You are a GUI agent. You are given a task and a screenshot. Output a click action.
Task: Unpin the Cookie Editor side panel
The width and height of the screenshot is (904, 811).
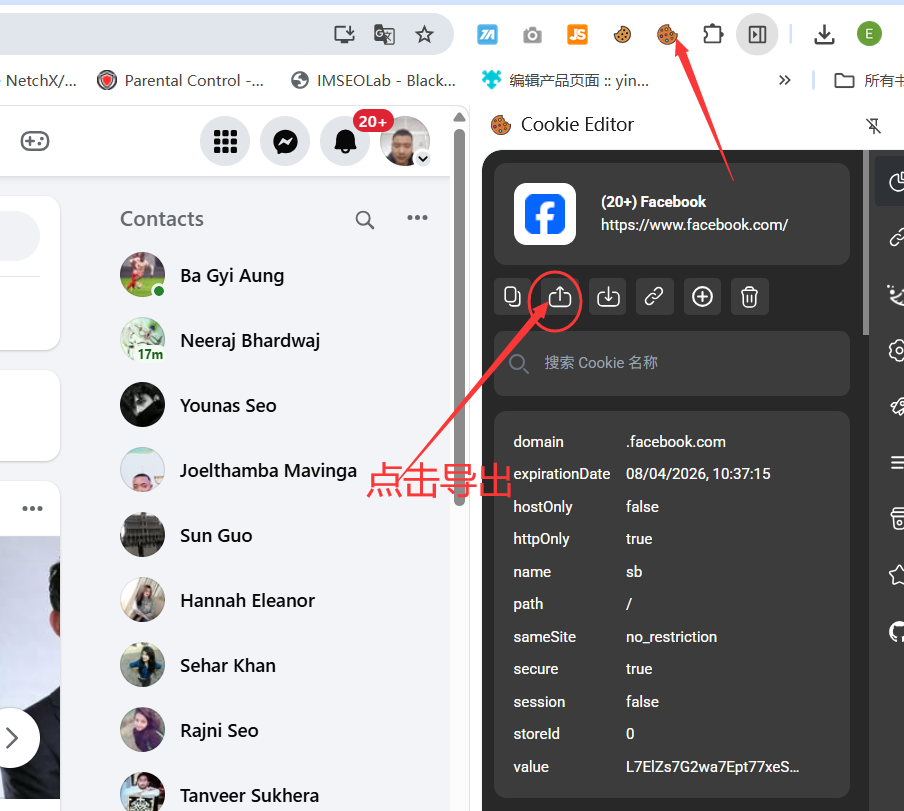click(873, 125)
